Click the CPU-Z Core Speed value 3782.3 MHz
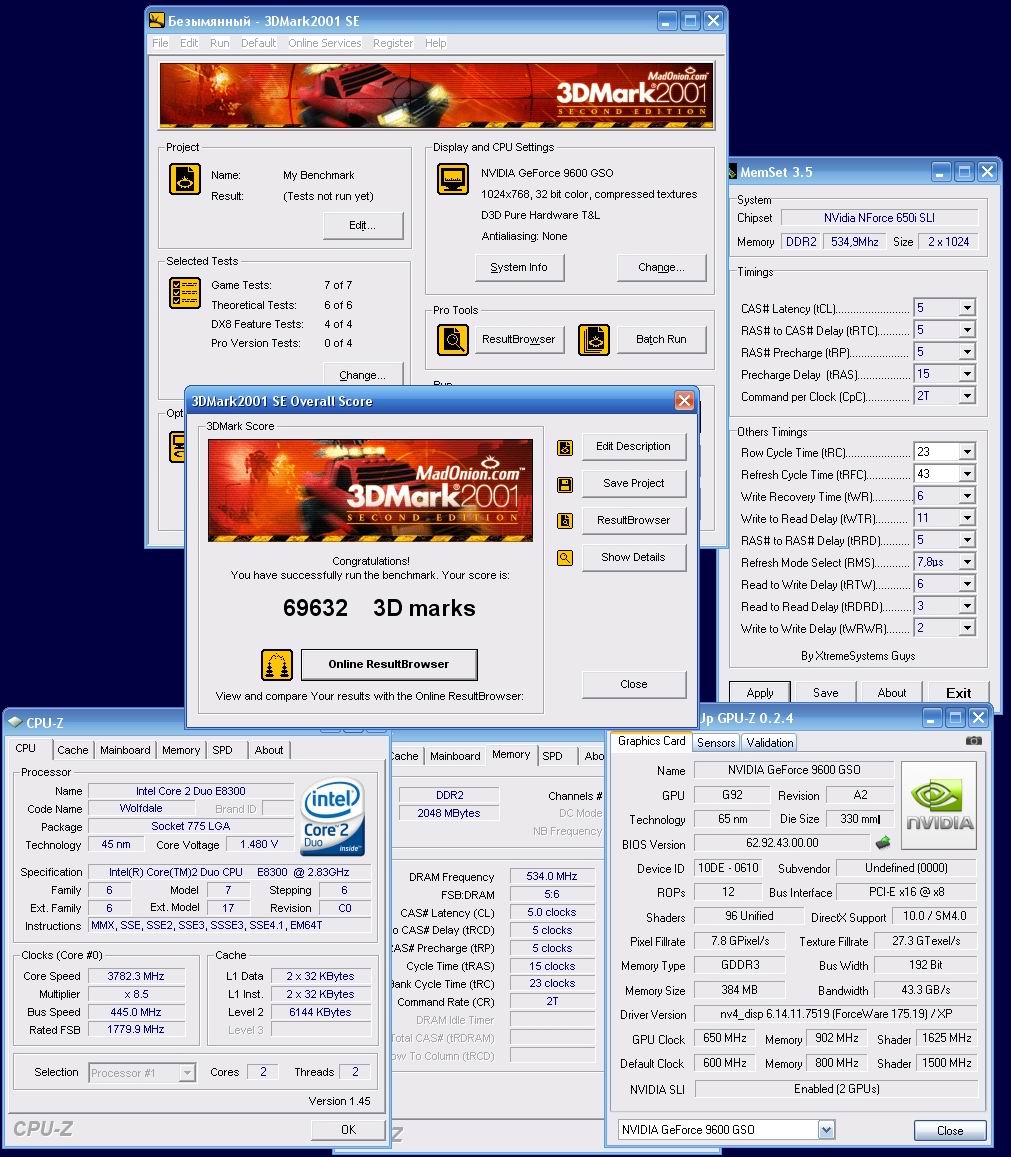This screenshot has height=1157, width=1011. coord(136,975)
